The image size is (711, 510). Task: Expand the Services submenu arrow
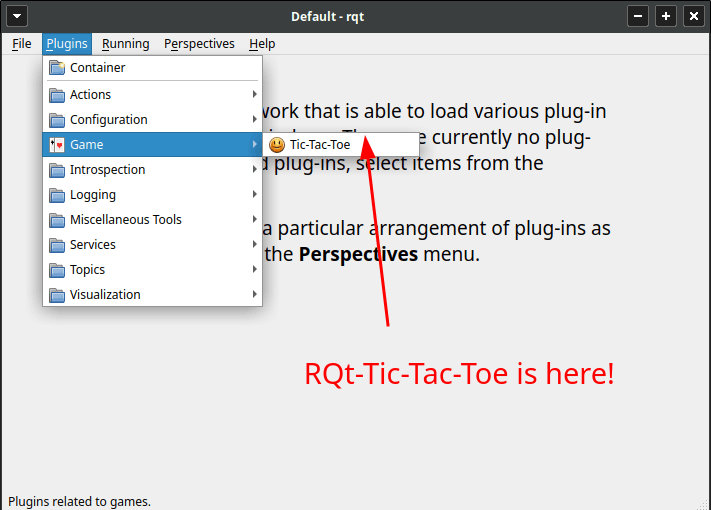point(254,244)
